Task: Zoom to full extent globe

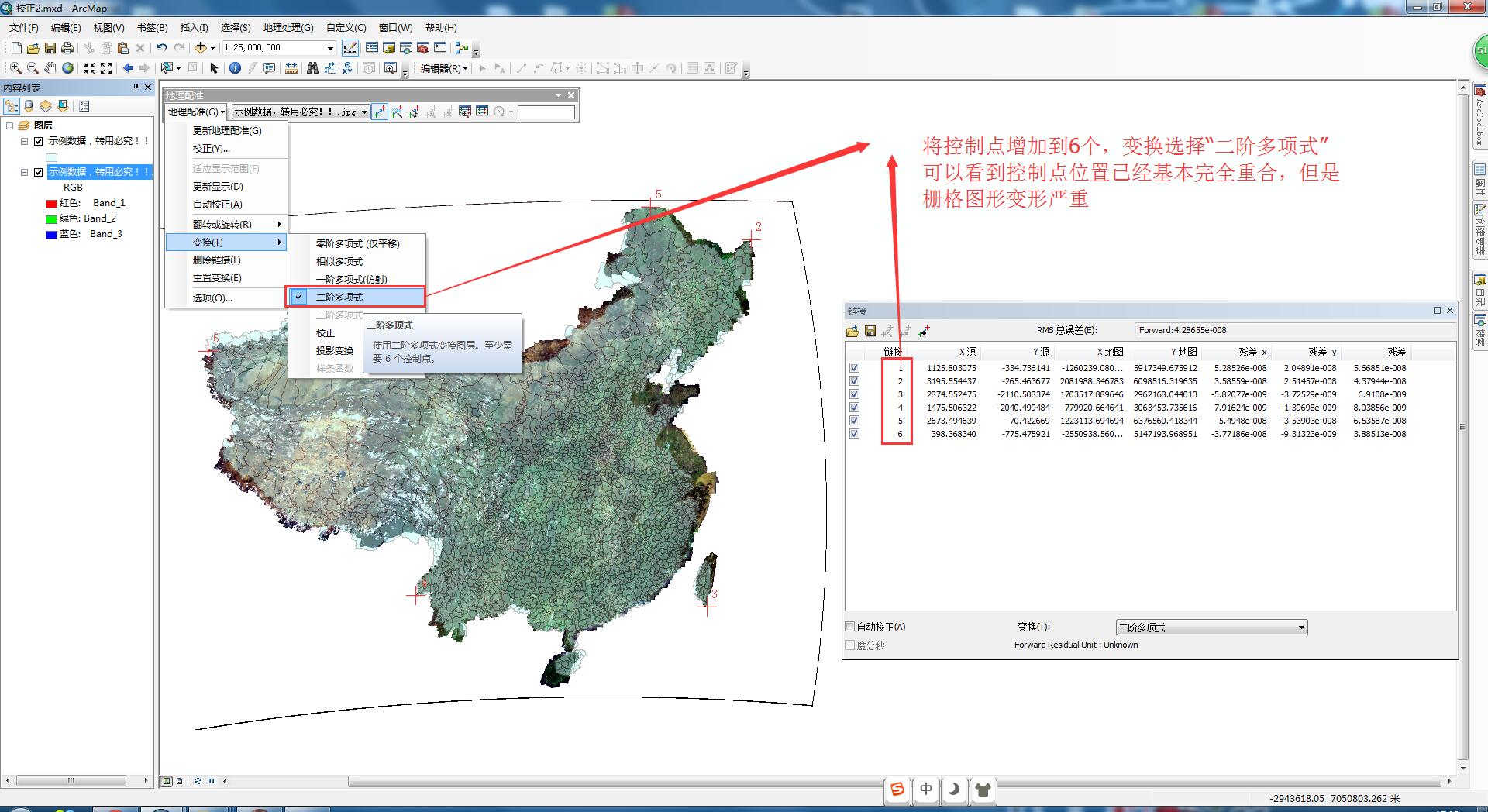Action: (x=68, y=68)
